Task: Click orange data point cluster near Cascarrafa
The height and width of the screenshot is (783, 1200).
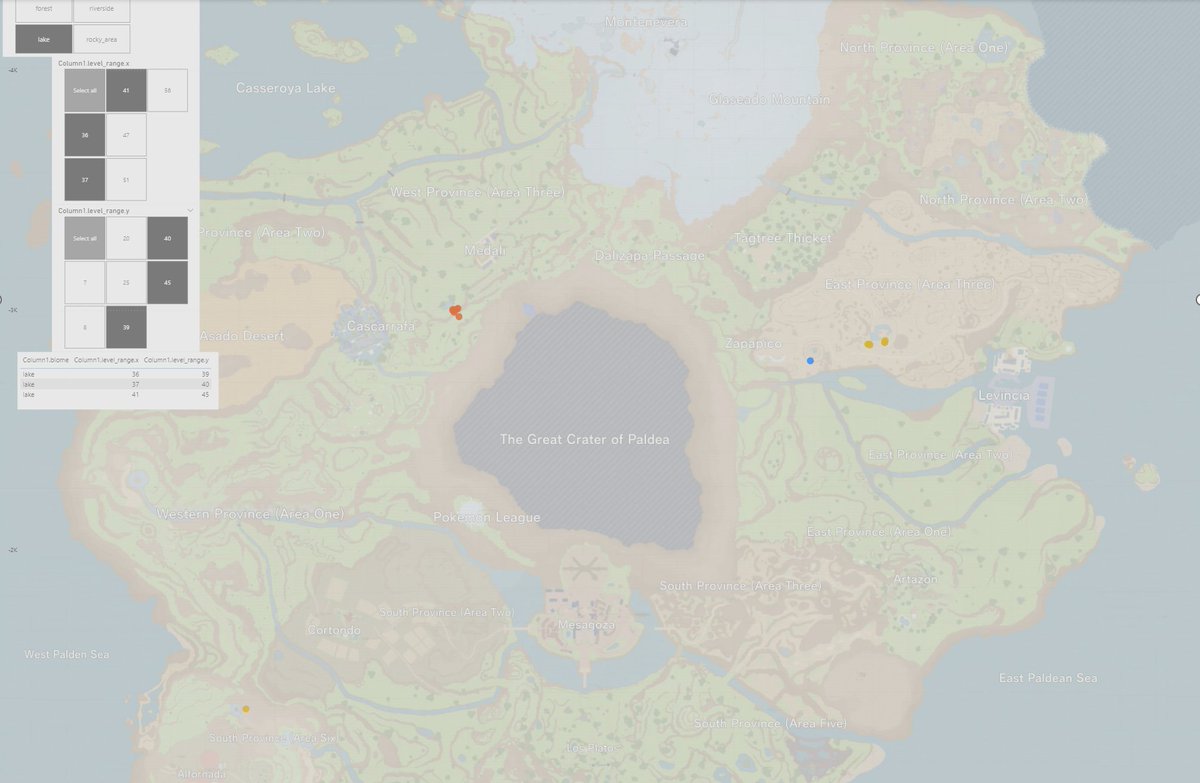Action: pos(455,311)
